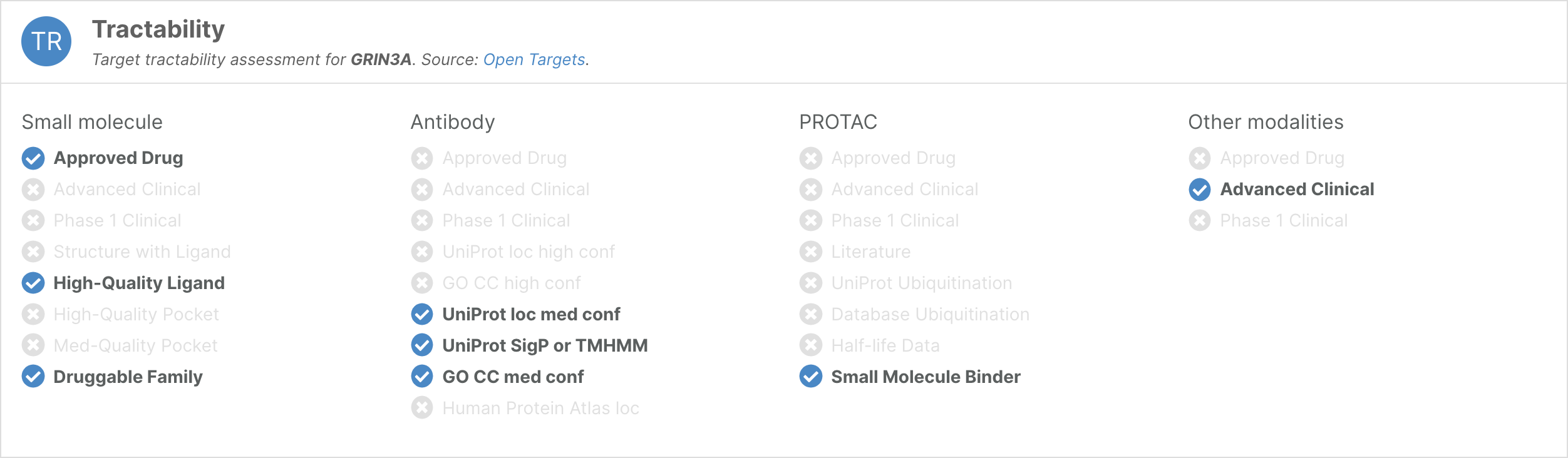
Task: Click the Human Protein Atlas loc entry
Action: pos(540,408)
